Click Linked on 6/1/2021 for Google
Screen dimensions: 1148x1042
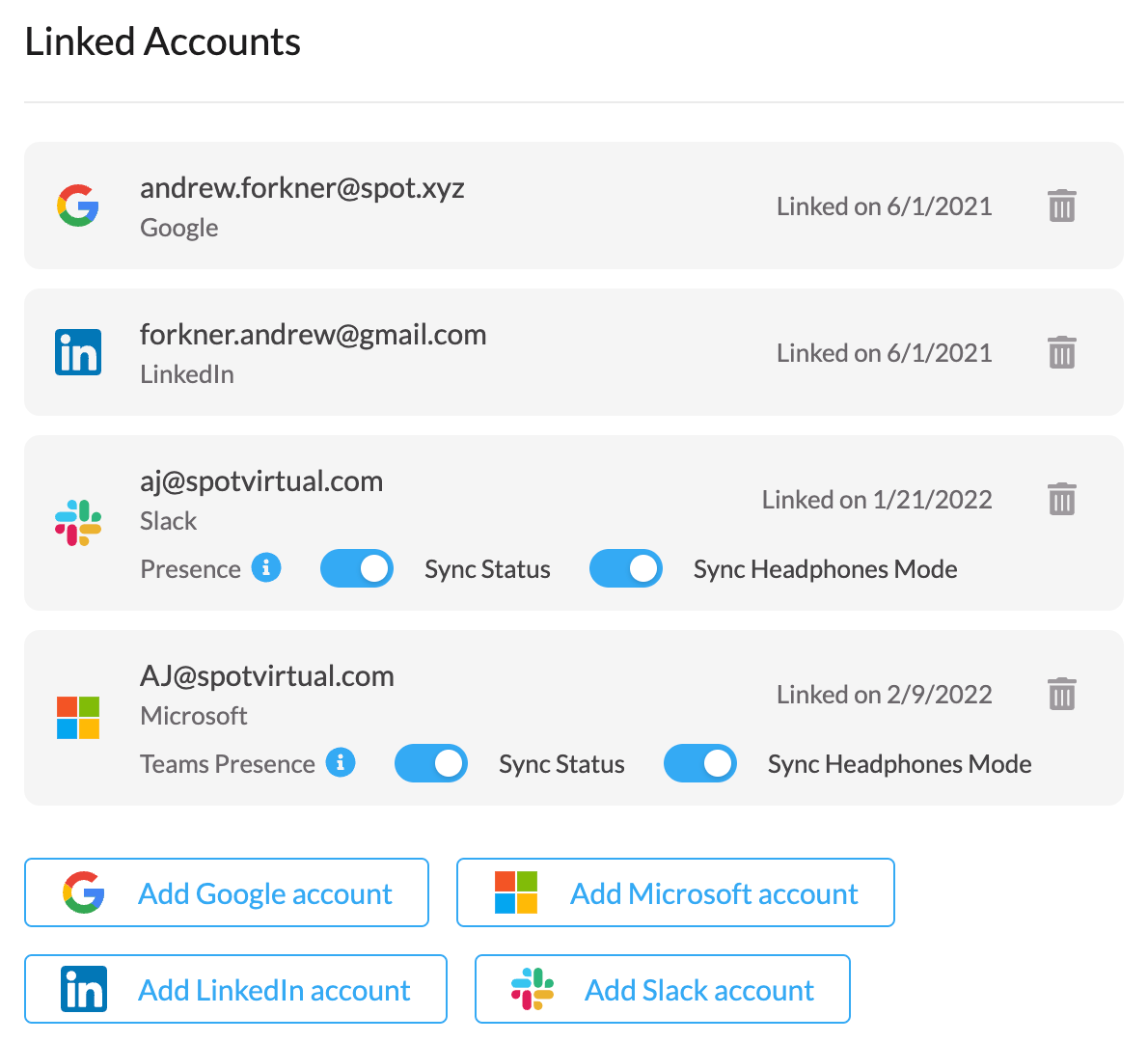pyautogui.click(x=885, y=206)
